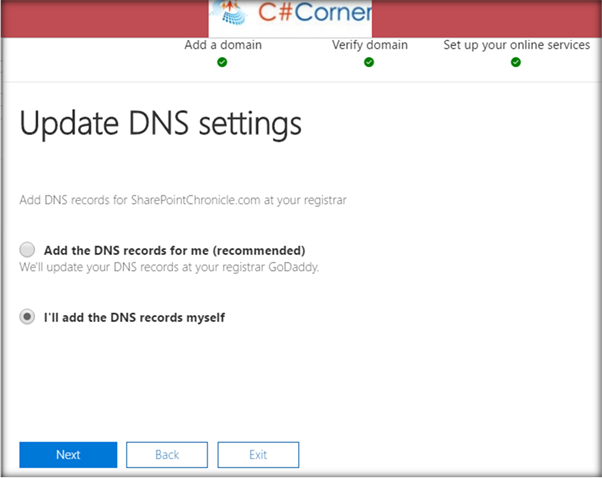Select 'Add the DNS records for me' radio button
Image resolution: width=602 pixels, height=478 pixels.
click(x=27, y=250)
